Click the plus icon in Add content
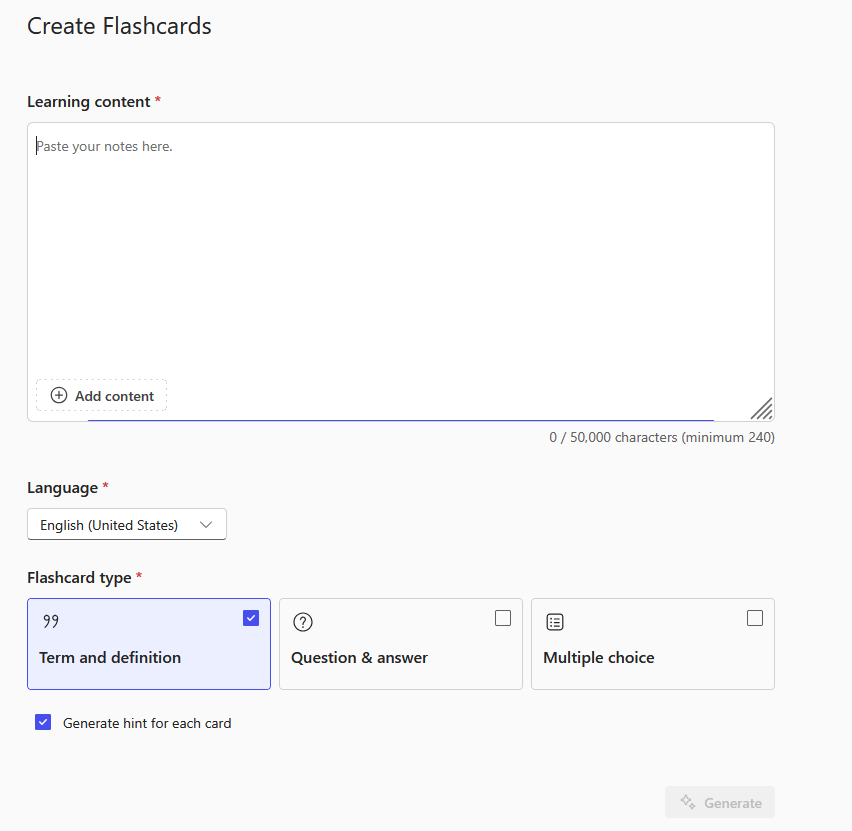This screenshot has width=852, height=831. [59, 395]
